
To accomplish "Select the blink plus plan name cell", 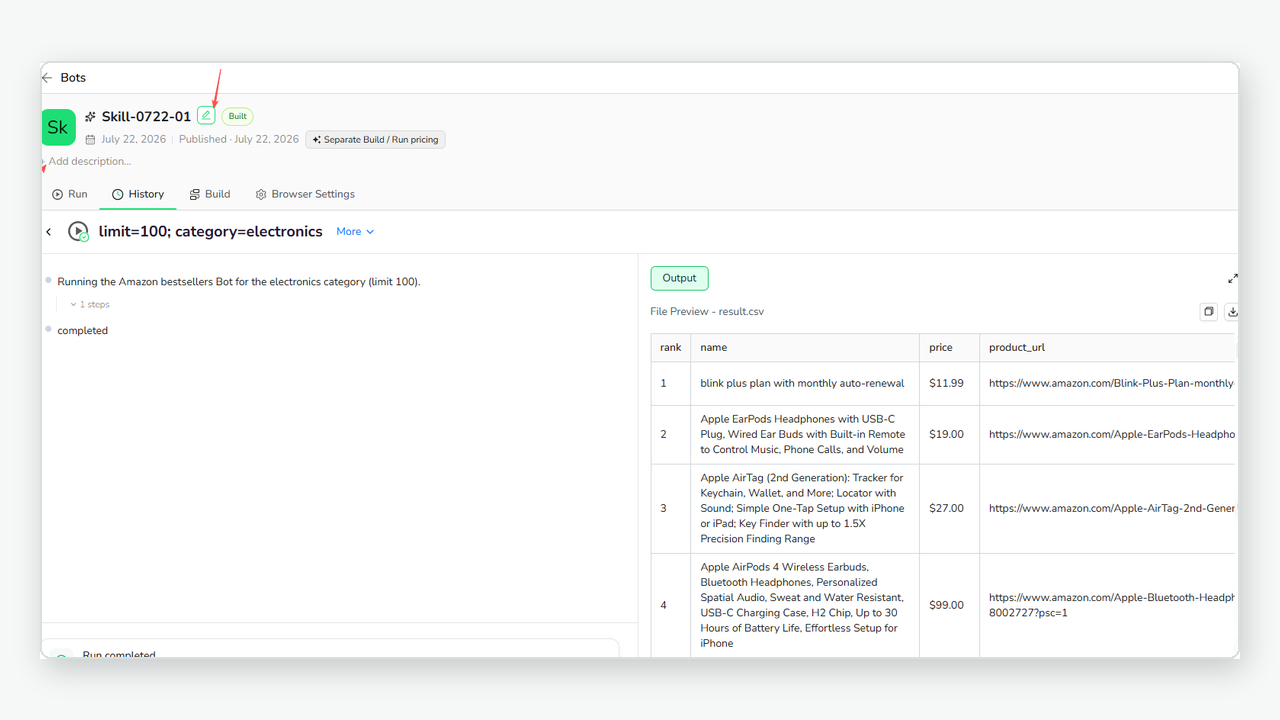I will tap(805, 383).
